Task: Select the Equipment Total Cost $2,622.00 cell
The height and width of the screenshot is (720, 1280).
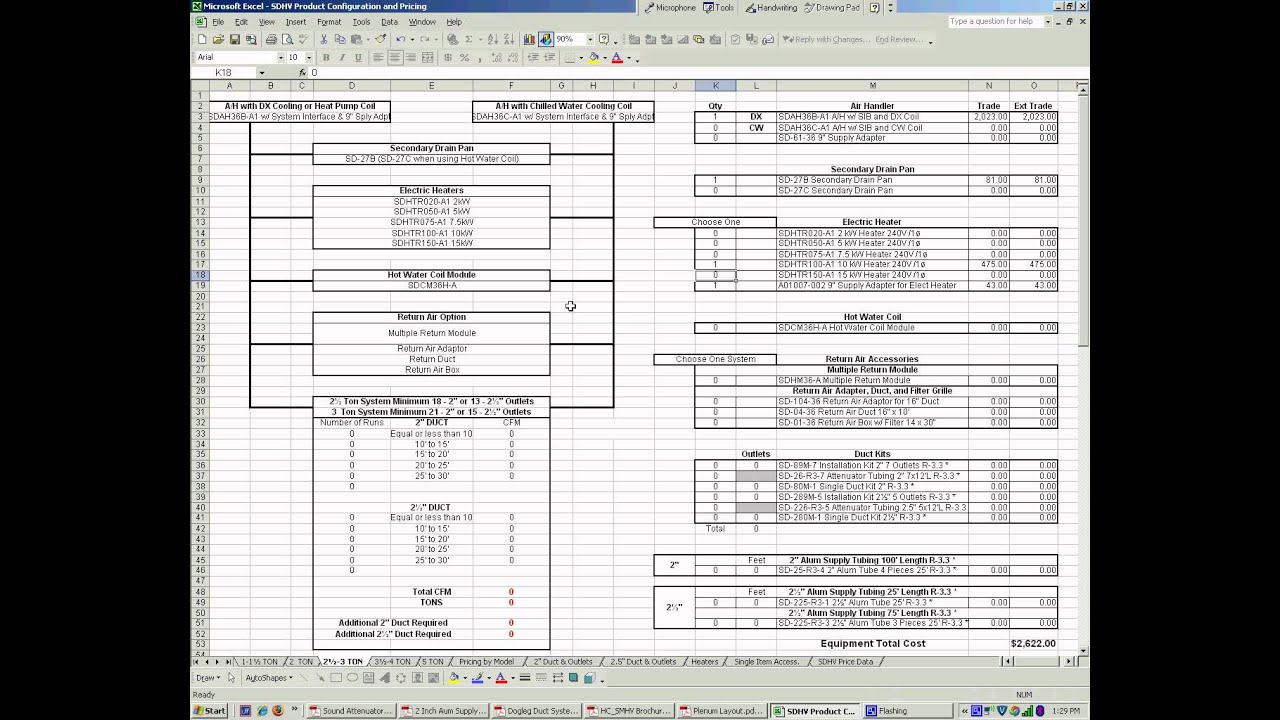Action: (1033, 644)
